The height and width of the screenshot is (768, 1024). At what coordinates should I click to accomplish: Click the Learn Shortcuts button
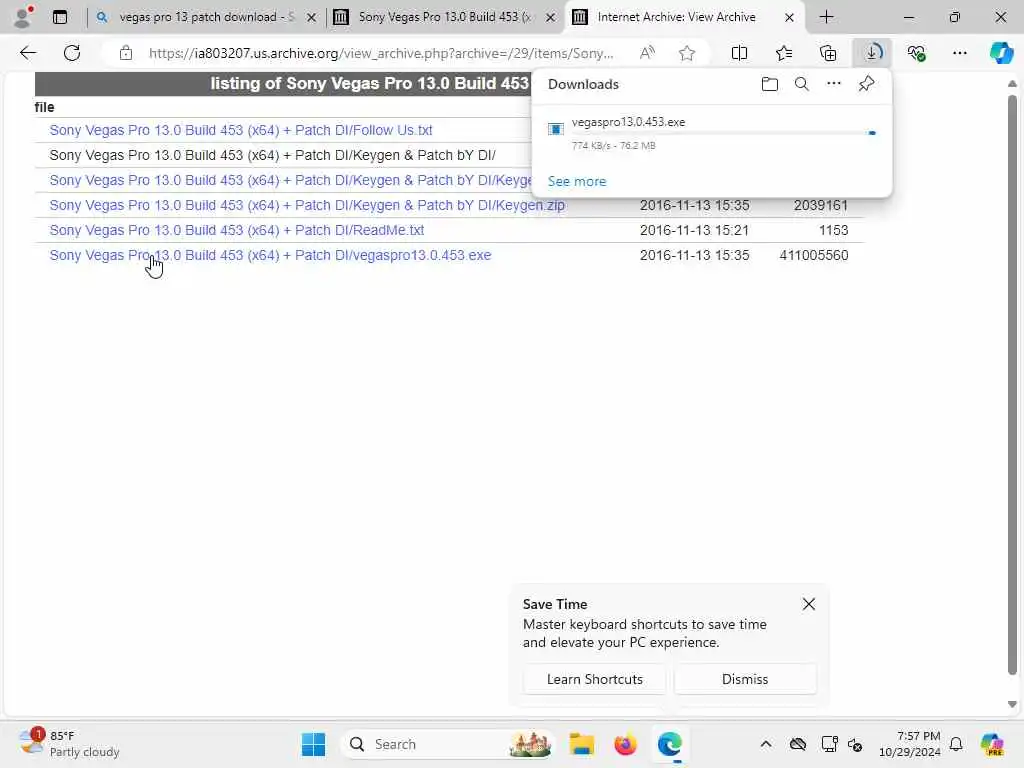(x=594, y=679)
